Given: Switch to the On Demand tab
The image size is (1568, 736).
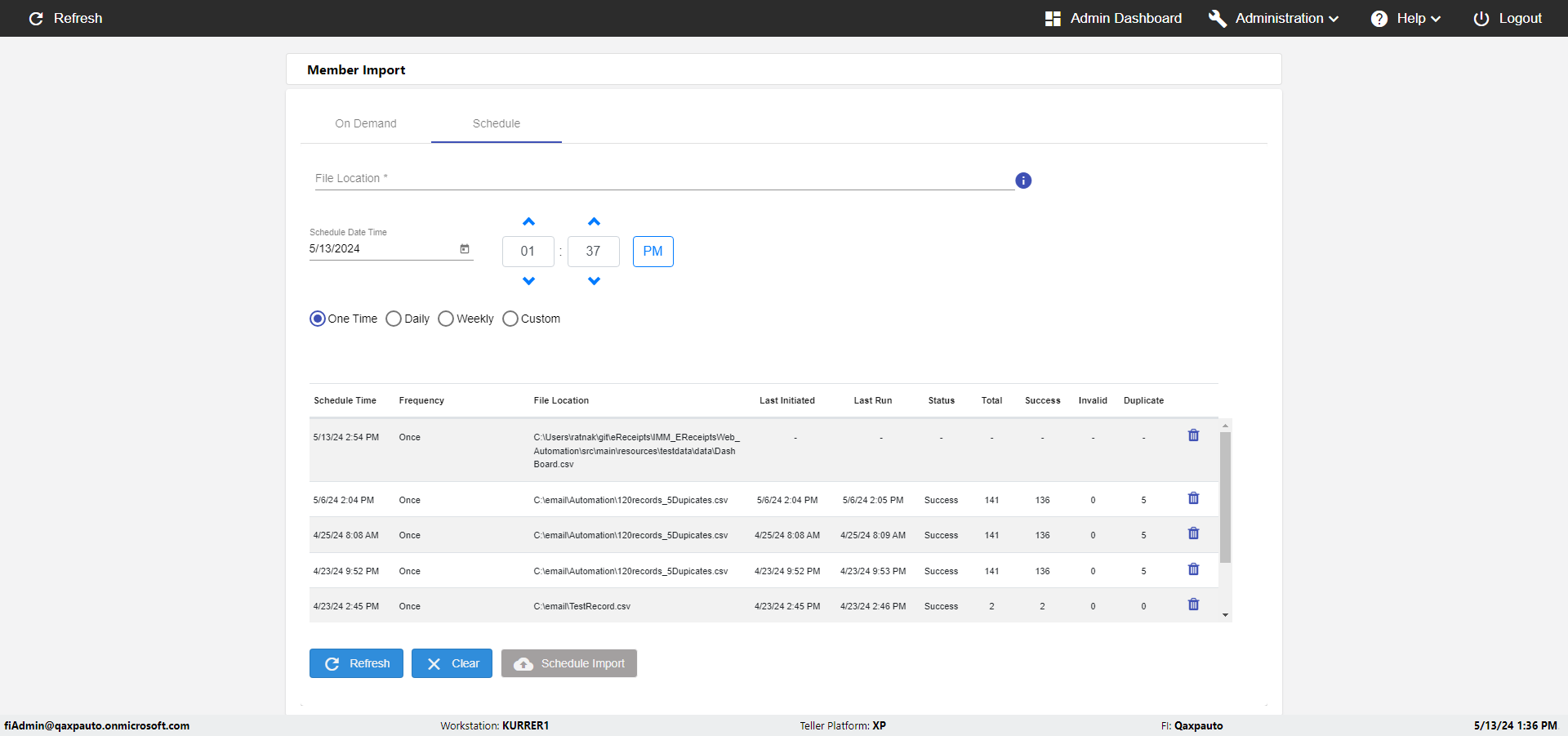Looking at the screenshot, I should [x=365, y=123].
